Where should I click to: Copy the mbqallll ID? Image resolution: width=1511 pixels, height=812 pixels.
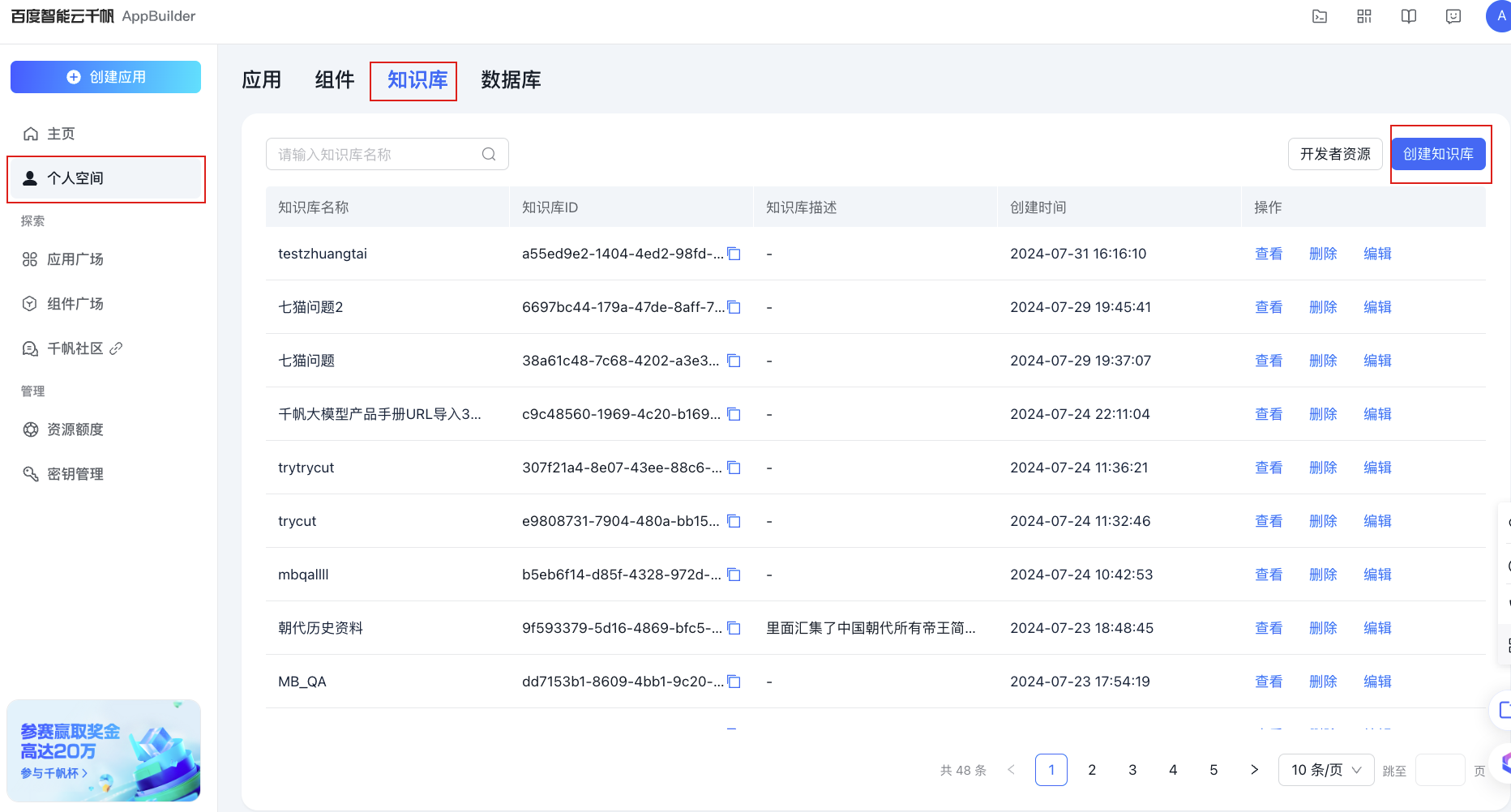(x=734, y=575)
